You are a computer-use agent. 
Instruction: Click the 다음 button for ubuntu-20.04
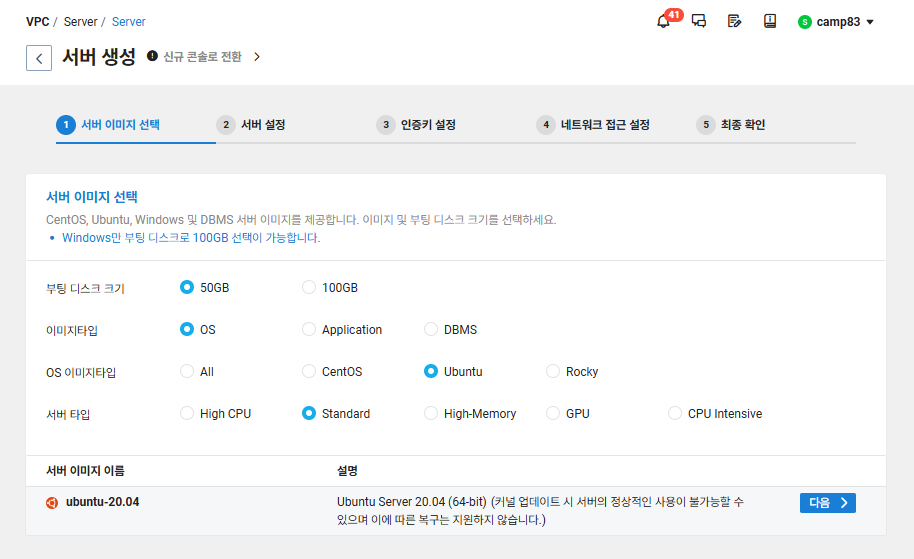pyautogui.click(x=828, y=503)
